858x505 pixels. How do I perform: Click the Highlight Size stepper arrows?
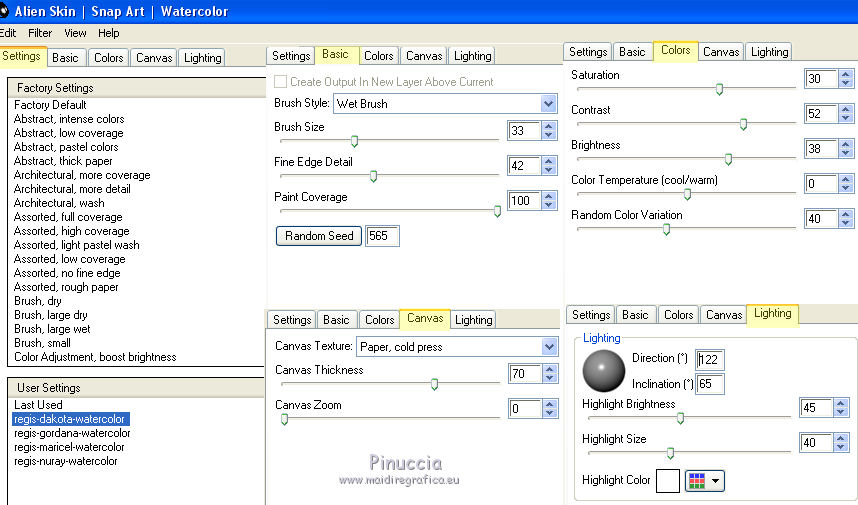pyautogui.click(x=841, y=443)
